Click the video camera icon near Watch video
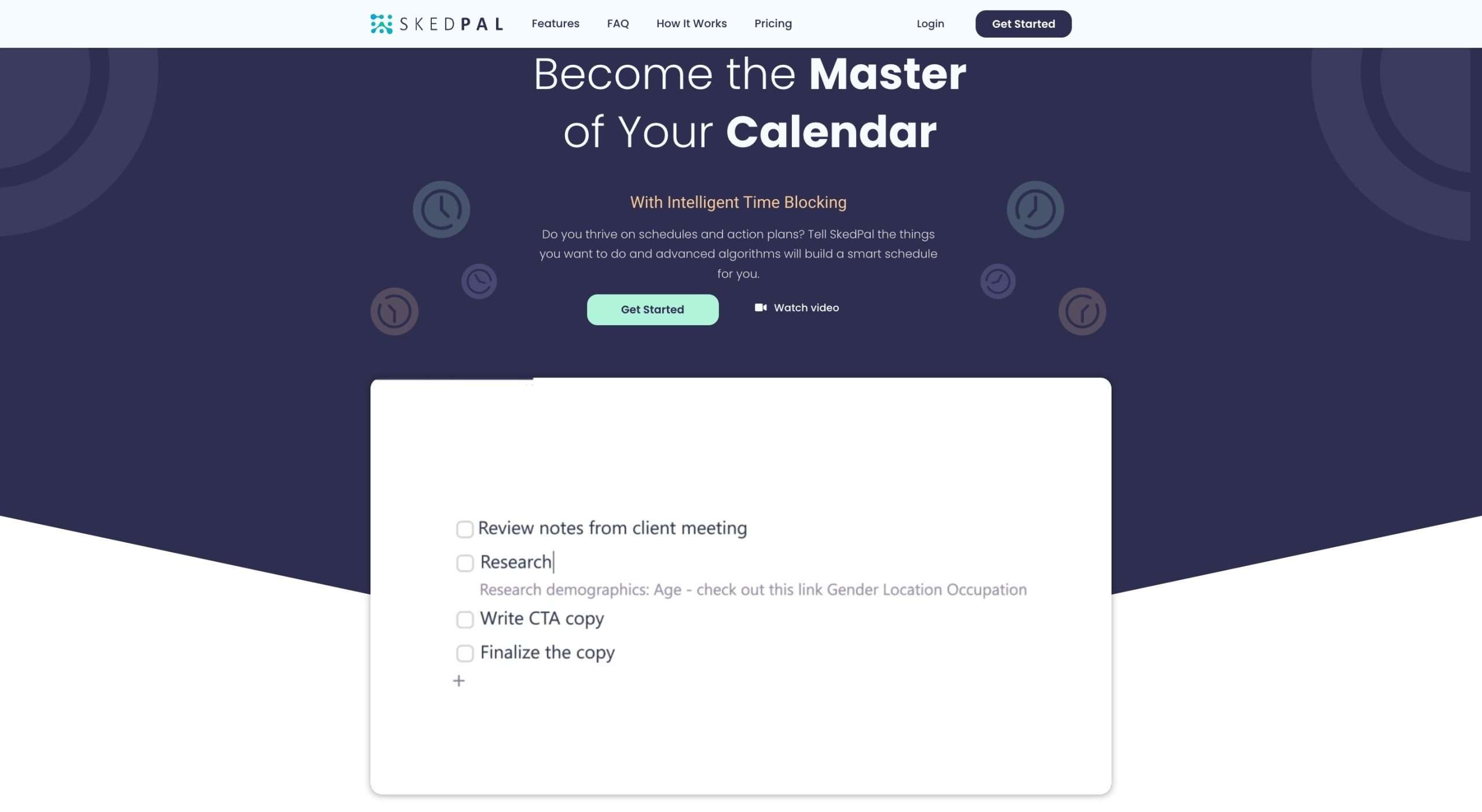1482x812 pixels. coord(760,308)
